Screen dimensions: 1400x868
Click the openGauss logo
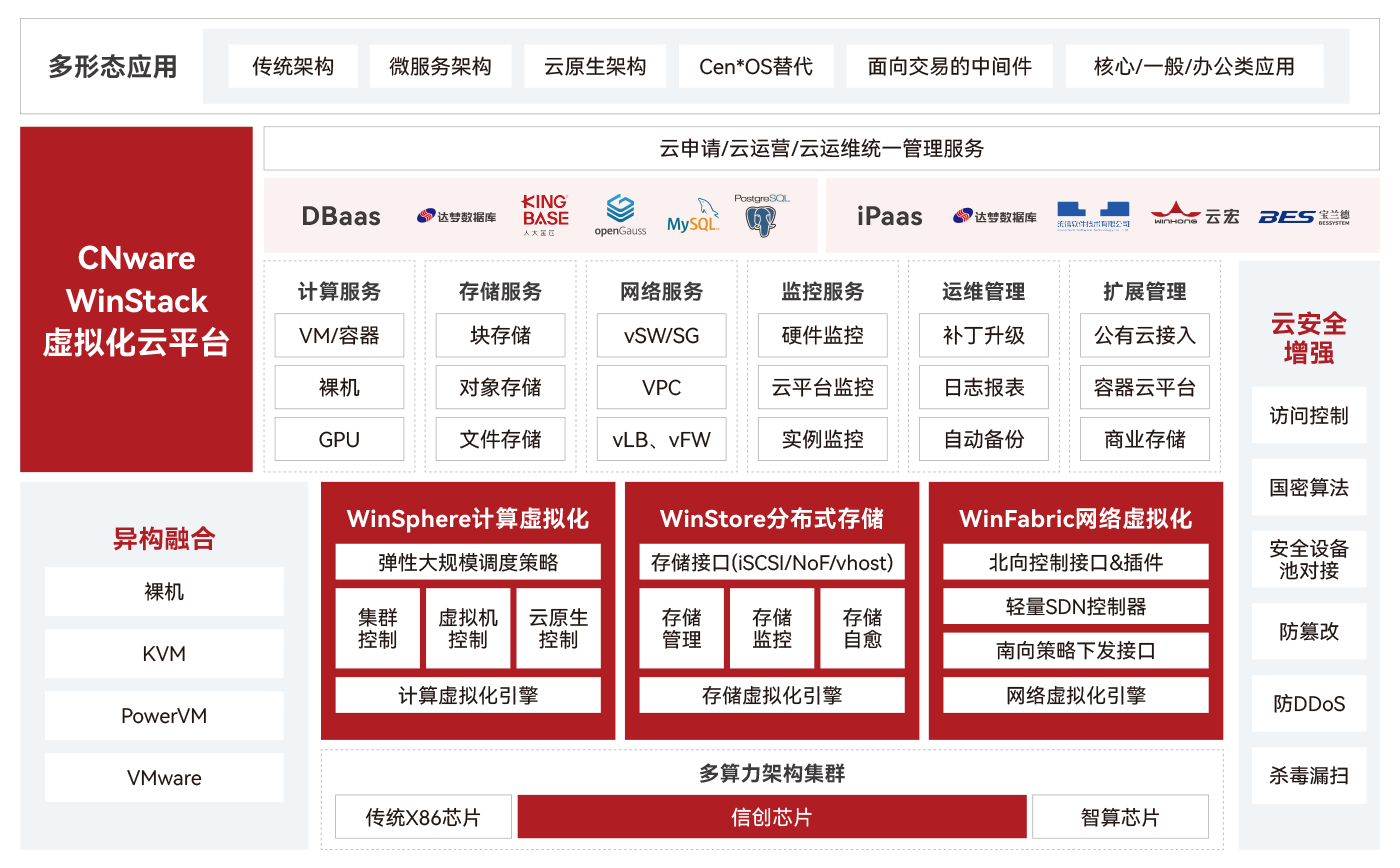click(620, 215)
